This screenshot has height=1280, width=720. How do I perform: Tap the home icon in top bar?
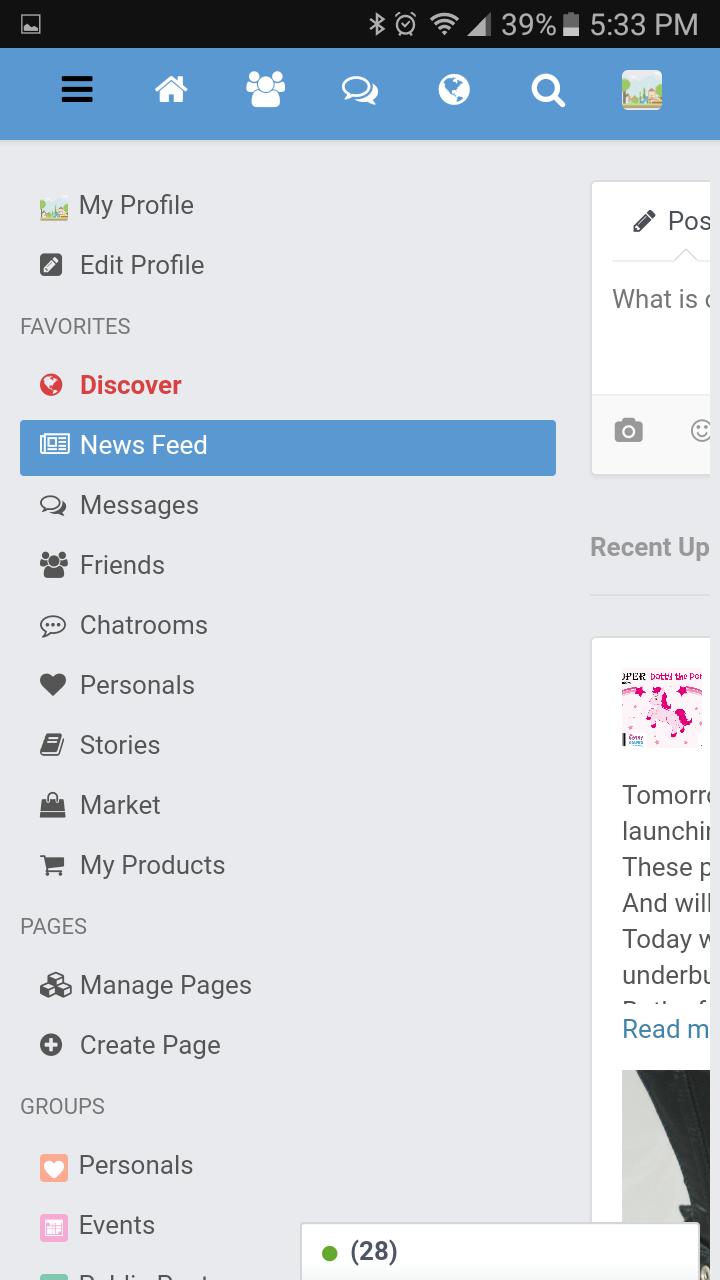171,90
